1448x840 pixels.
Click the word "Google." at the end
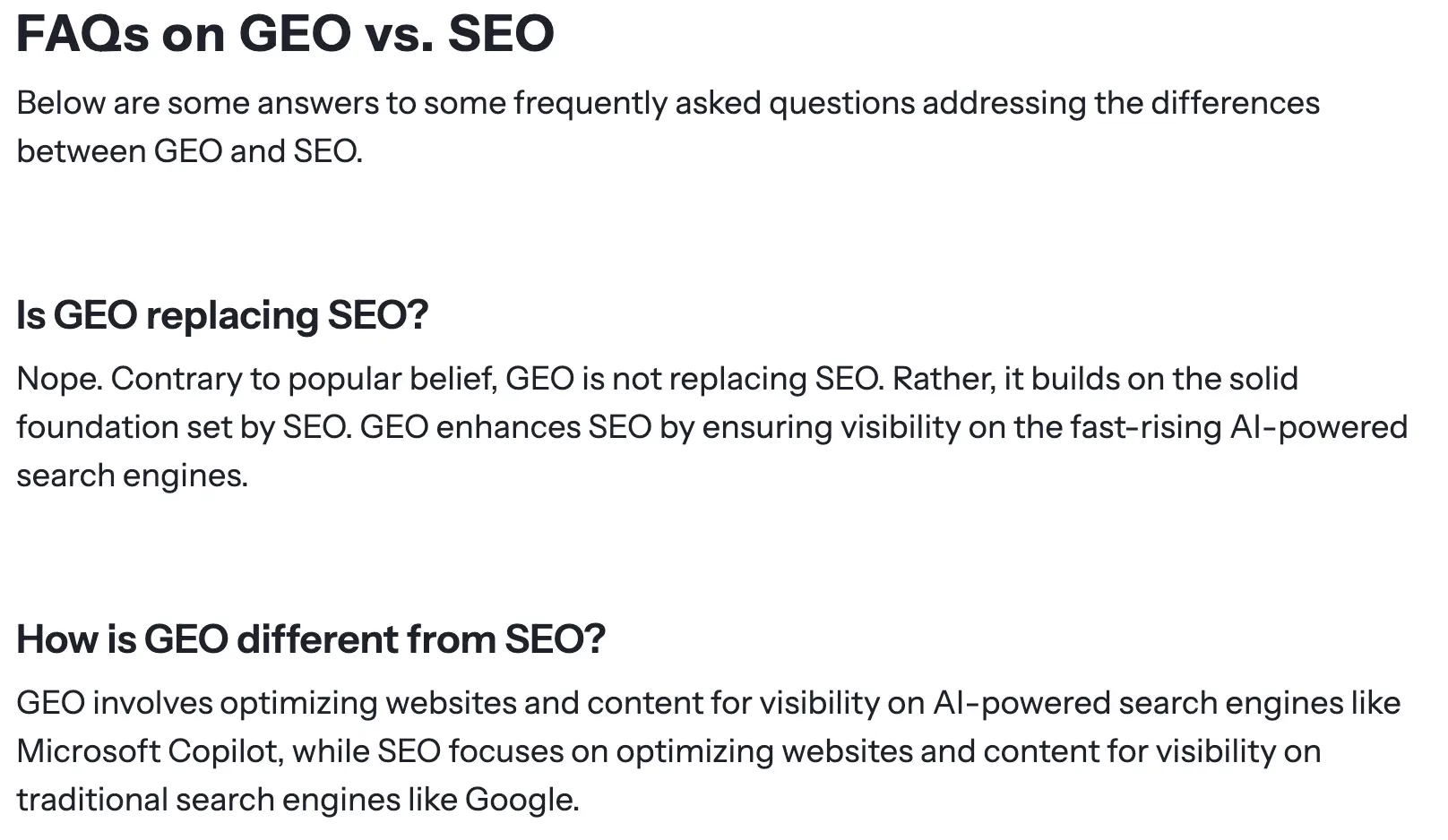pyautogui.click(x=521, y=800)
